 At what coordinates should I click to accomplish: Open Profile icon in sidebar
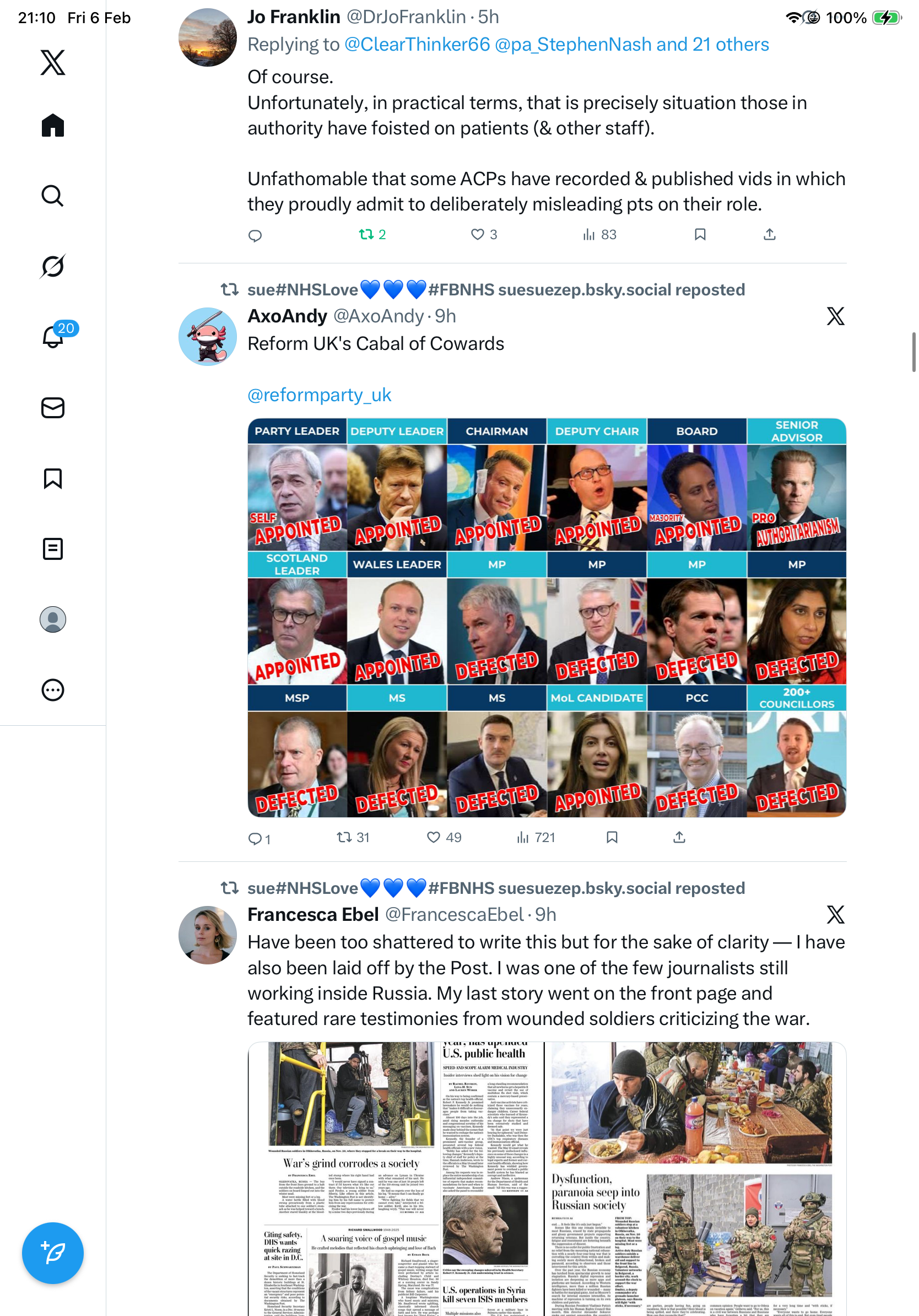[x=53, y=619]
